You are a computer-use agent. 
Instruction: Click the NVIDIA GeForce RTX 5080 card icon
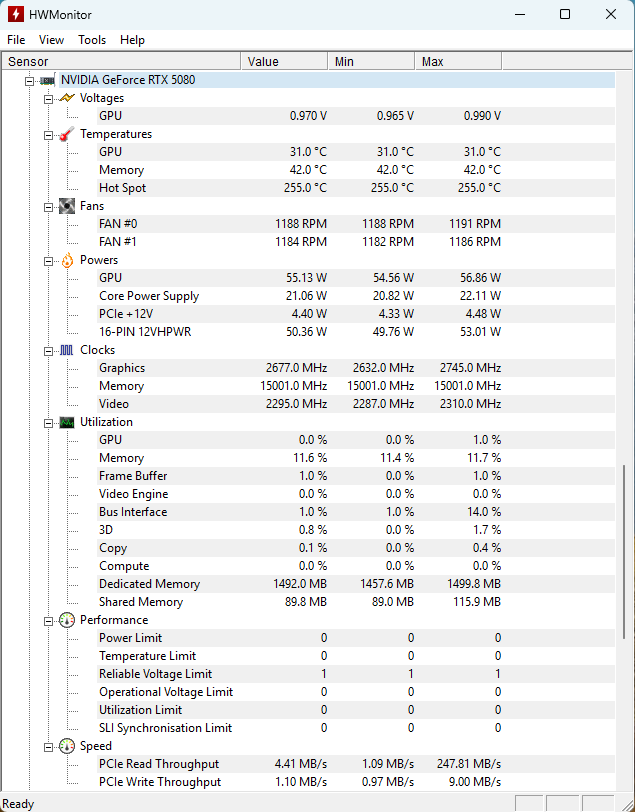(x=47, y=80)
